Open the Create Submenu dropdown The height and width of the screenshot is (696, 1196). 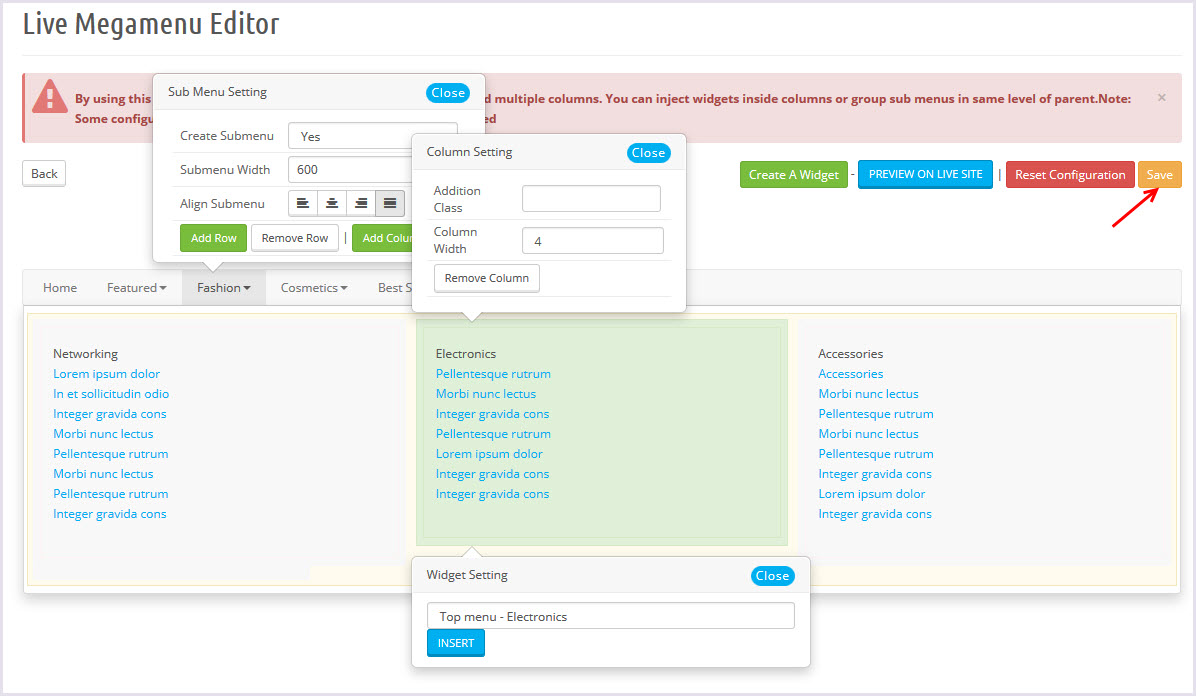[x=350, y=136]
